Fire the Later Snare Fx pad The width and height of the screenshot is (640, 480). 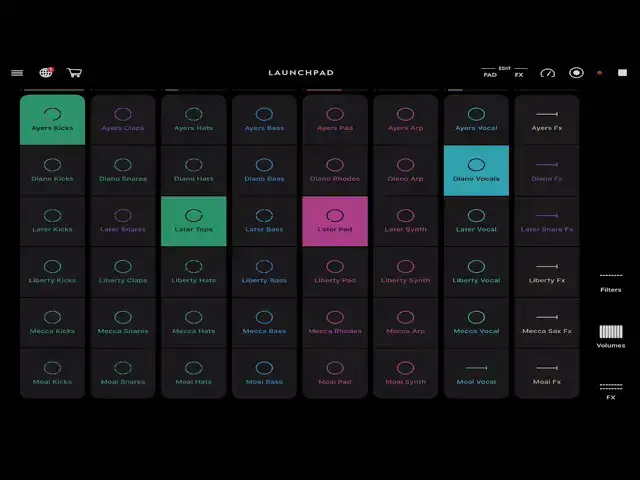point(547,221)
